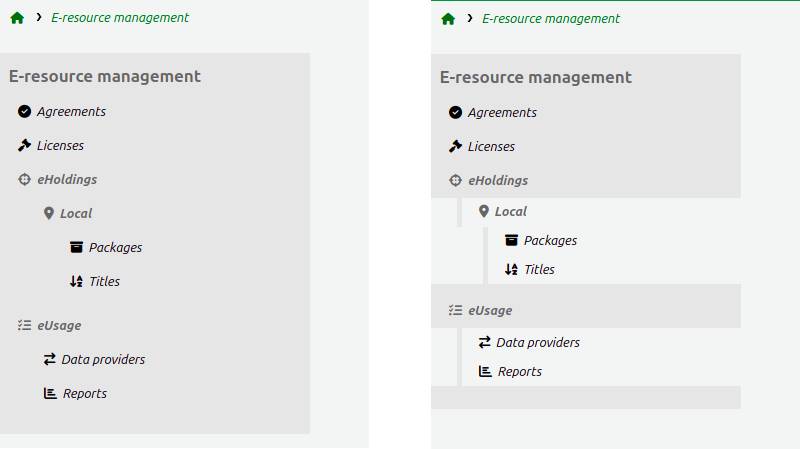Viewport: 800px width, 449px height.
Task: Click the home icon in the left breadcrumb
Action: (17, 18)
